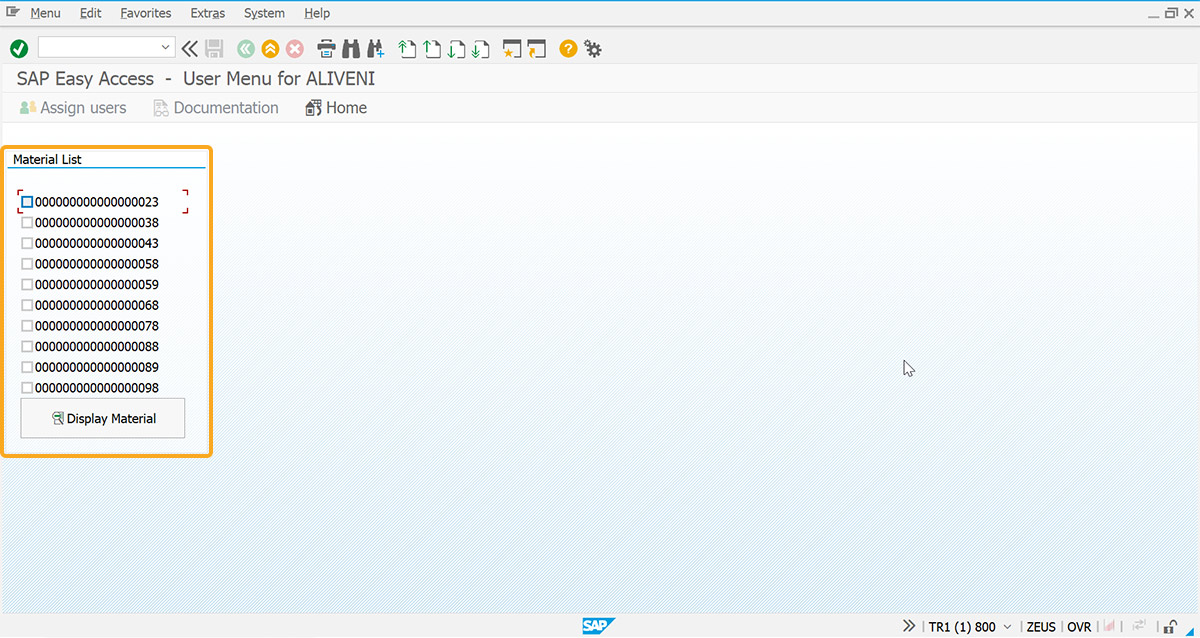Check the box for material 000000000000000068
This screenshot has width=1200, height=638.
(x=27, y=305)
